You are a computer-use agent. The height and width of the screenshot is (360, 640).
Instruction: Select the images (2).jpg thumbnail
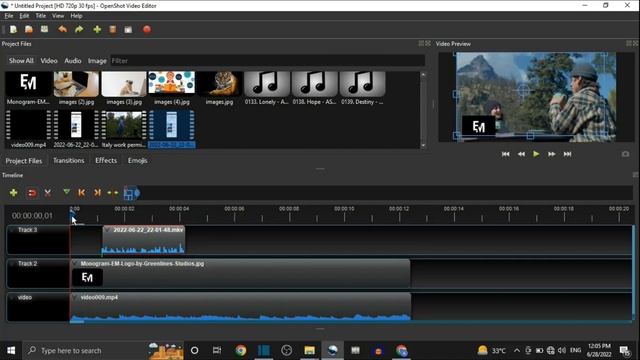(x=76, y=84)
